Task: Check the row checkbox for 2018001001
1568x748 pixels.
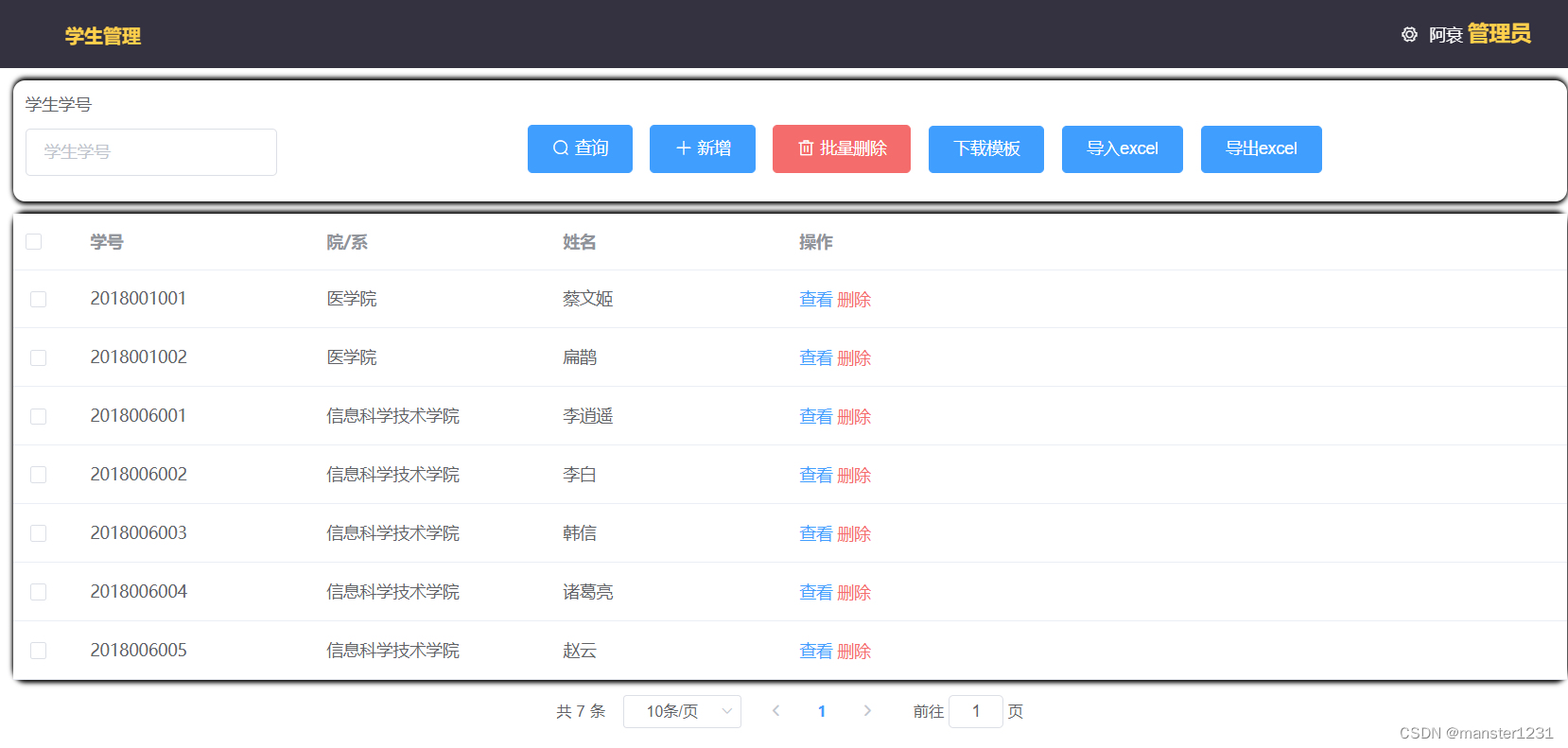Action: click(39, 299)
